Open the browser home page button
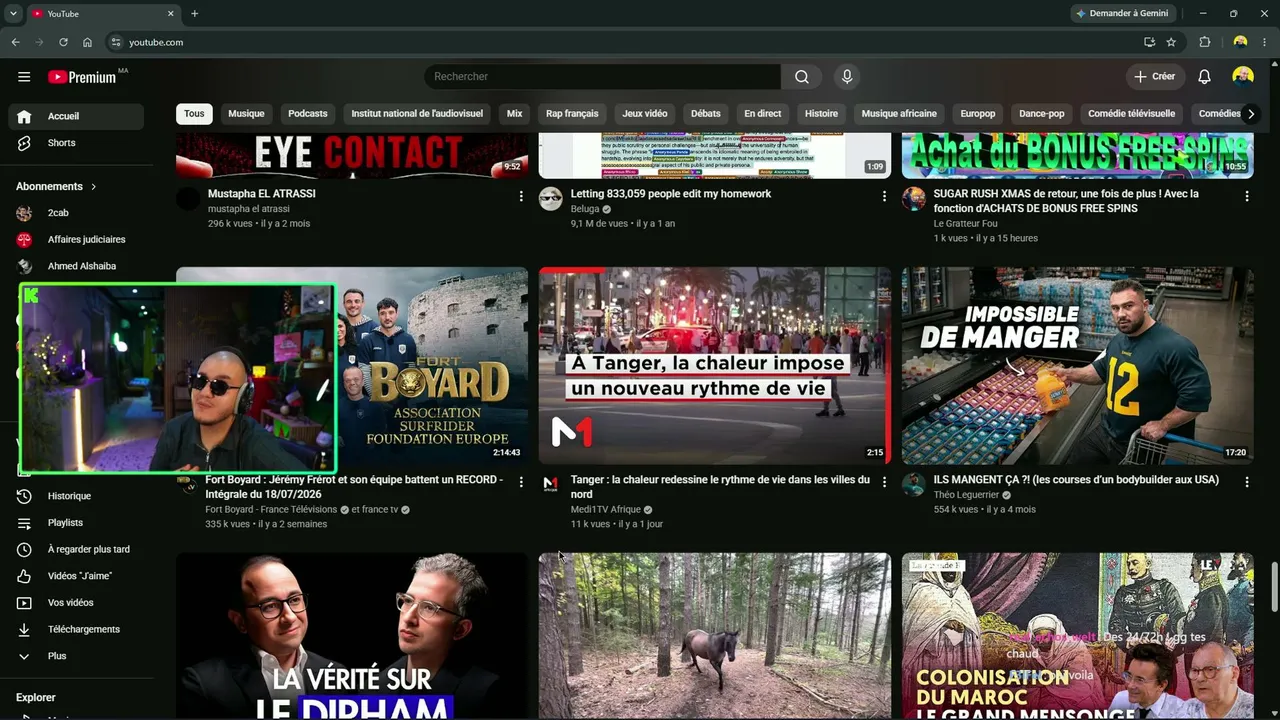The width and height of the screenshot is (1280, 720). [x=87, y=42]
